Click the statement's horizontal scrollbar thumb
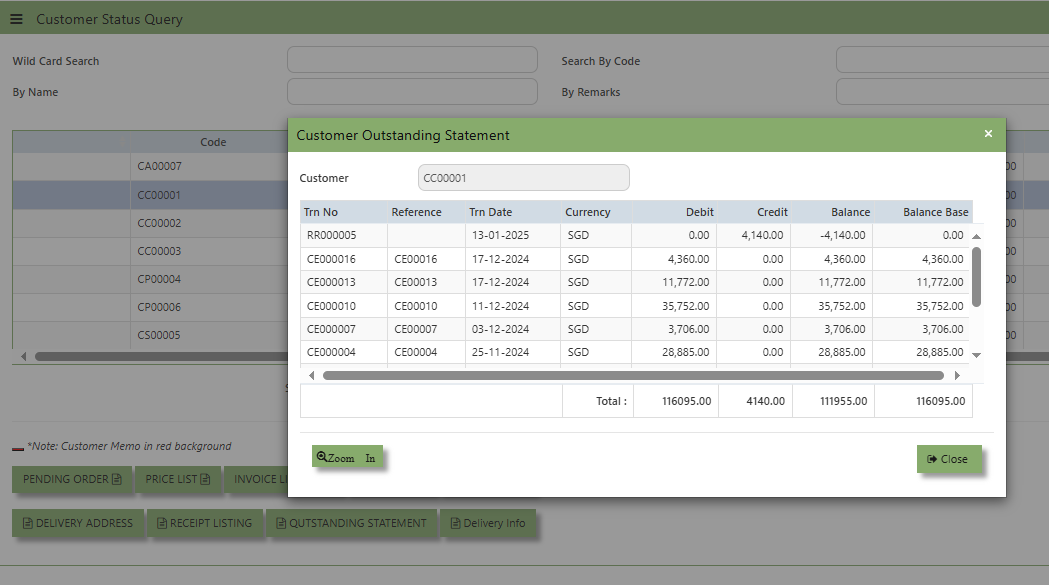Image resolution: width=1049 pixels, height=585 pixels. coord(632,376)
